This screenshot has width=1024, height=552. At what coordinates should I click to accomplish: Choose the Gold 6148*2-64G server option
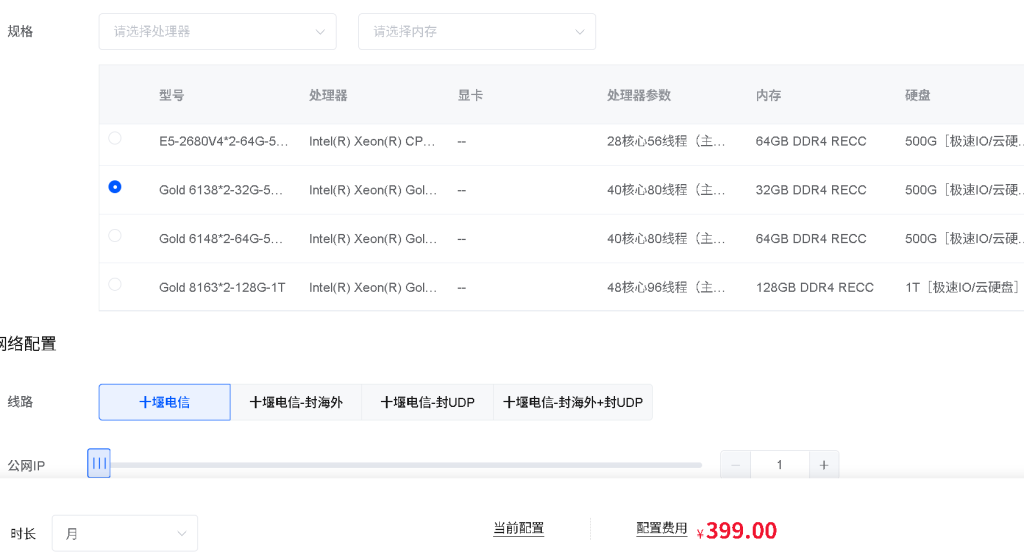(x=115, y=236)
